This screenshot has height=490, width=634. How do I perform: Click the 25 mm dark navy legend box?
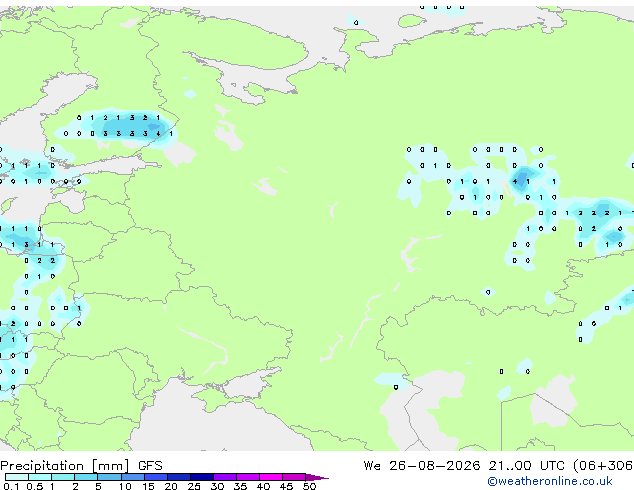[x=202, y=477]
